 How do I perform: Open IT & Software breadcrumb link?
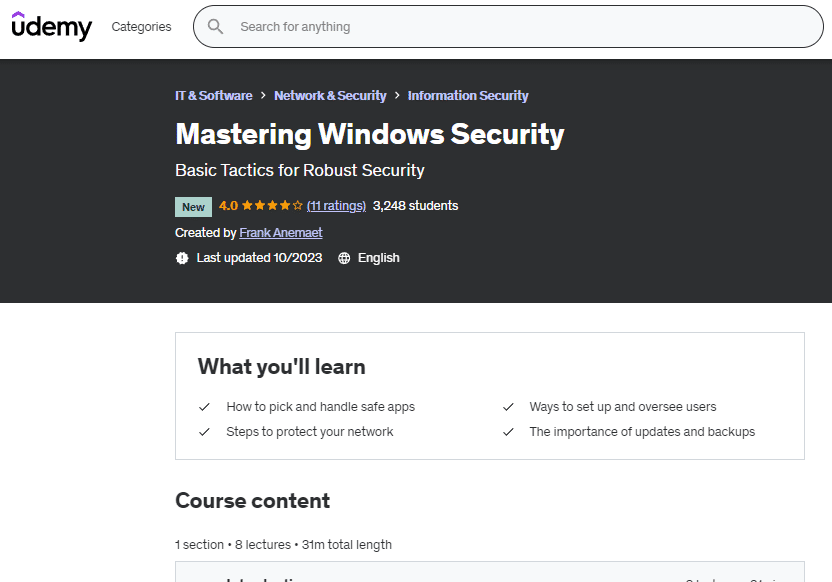pos(214,95)
